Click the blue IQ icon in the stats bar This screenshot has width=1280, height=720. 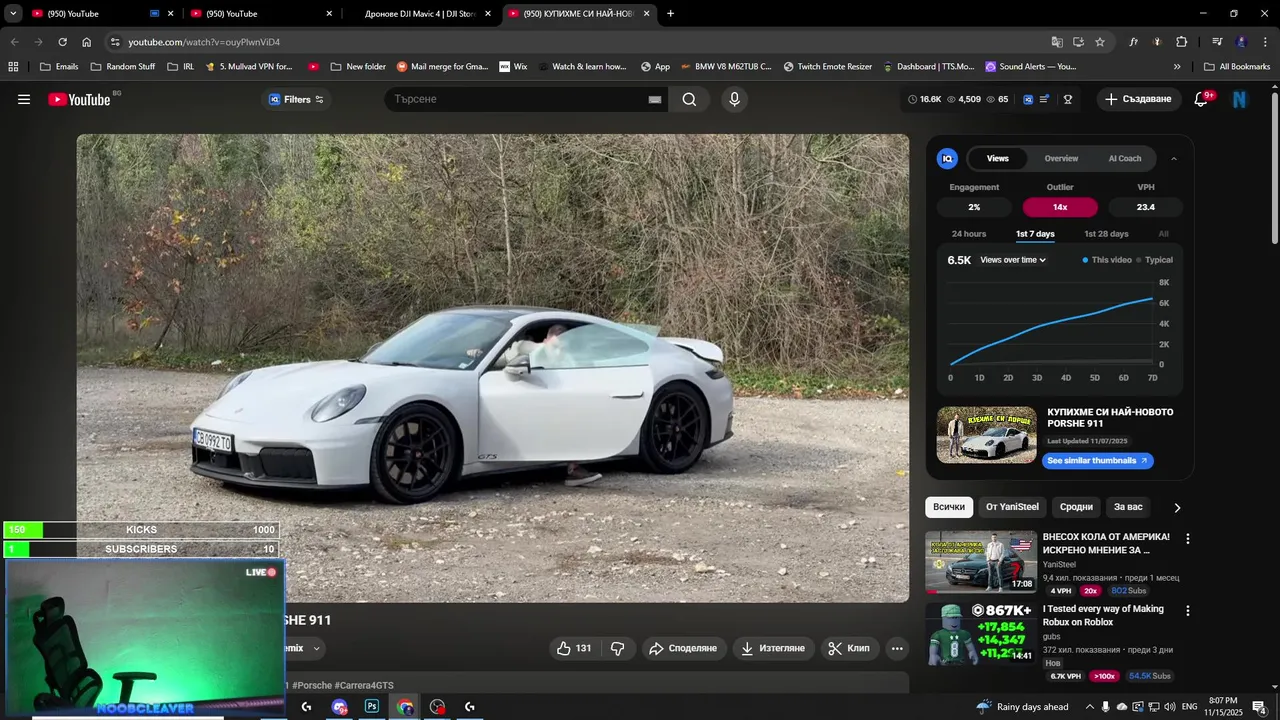click(x=1027, y=99)
